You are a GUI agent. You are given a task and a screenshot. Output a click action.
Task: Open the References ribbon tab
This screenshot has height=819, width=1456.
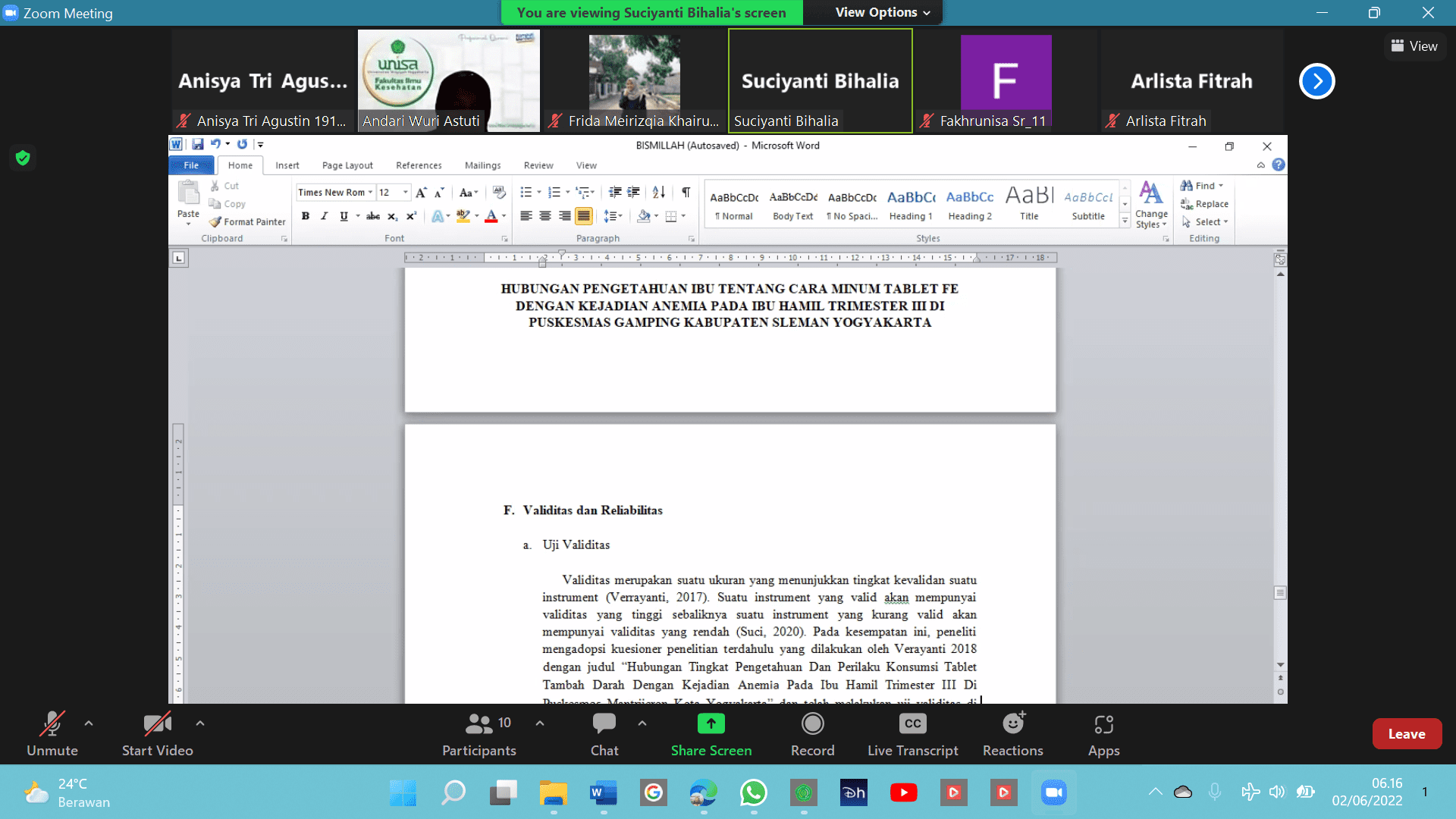pyautogui.click(x=419, y=165)
